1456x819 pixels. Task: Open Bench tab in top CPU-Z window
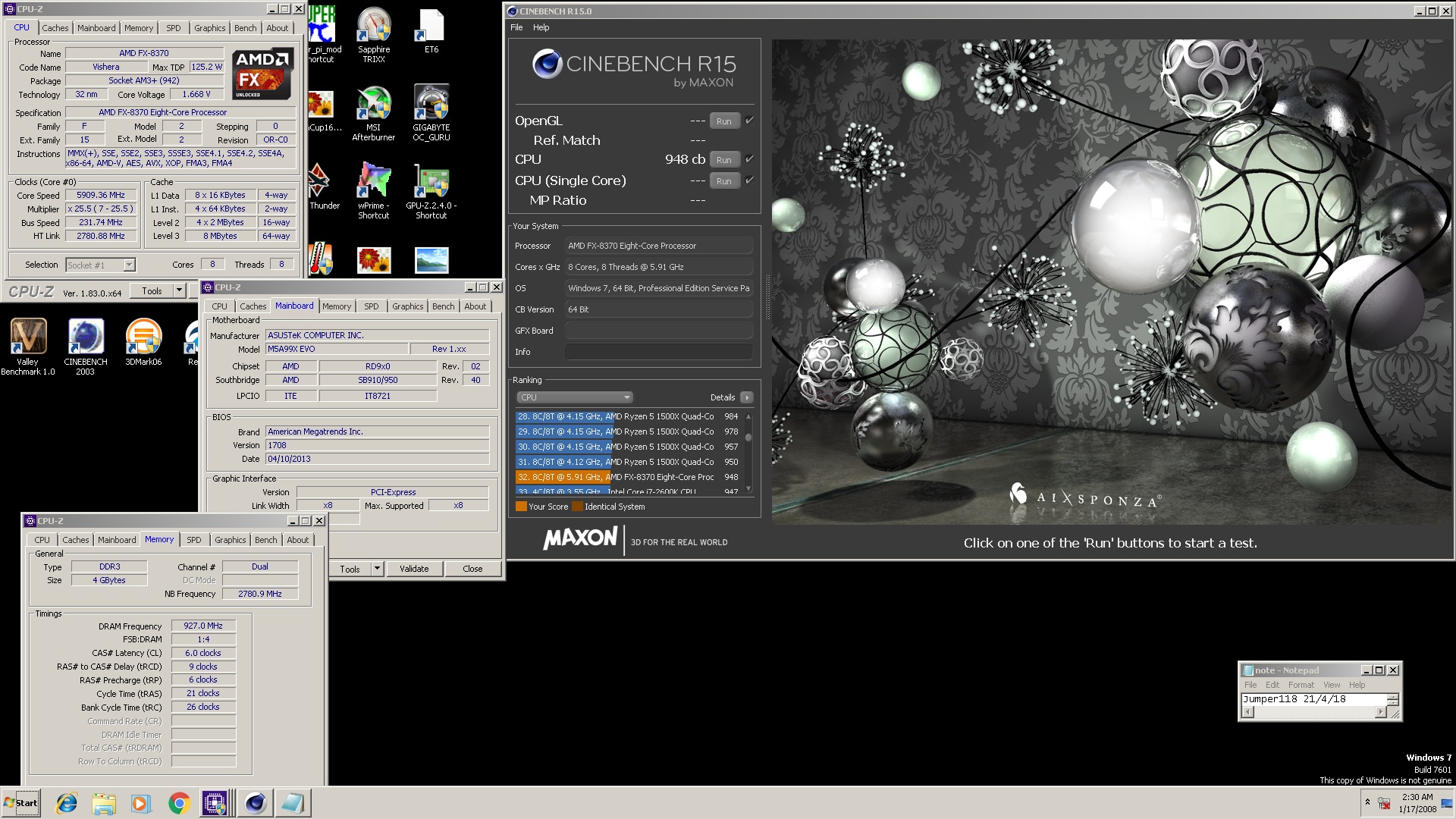245,28
